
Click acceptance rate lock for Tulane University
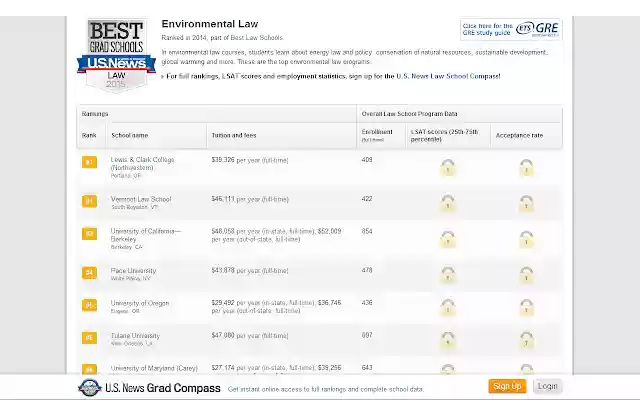[526, 340]
